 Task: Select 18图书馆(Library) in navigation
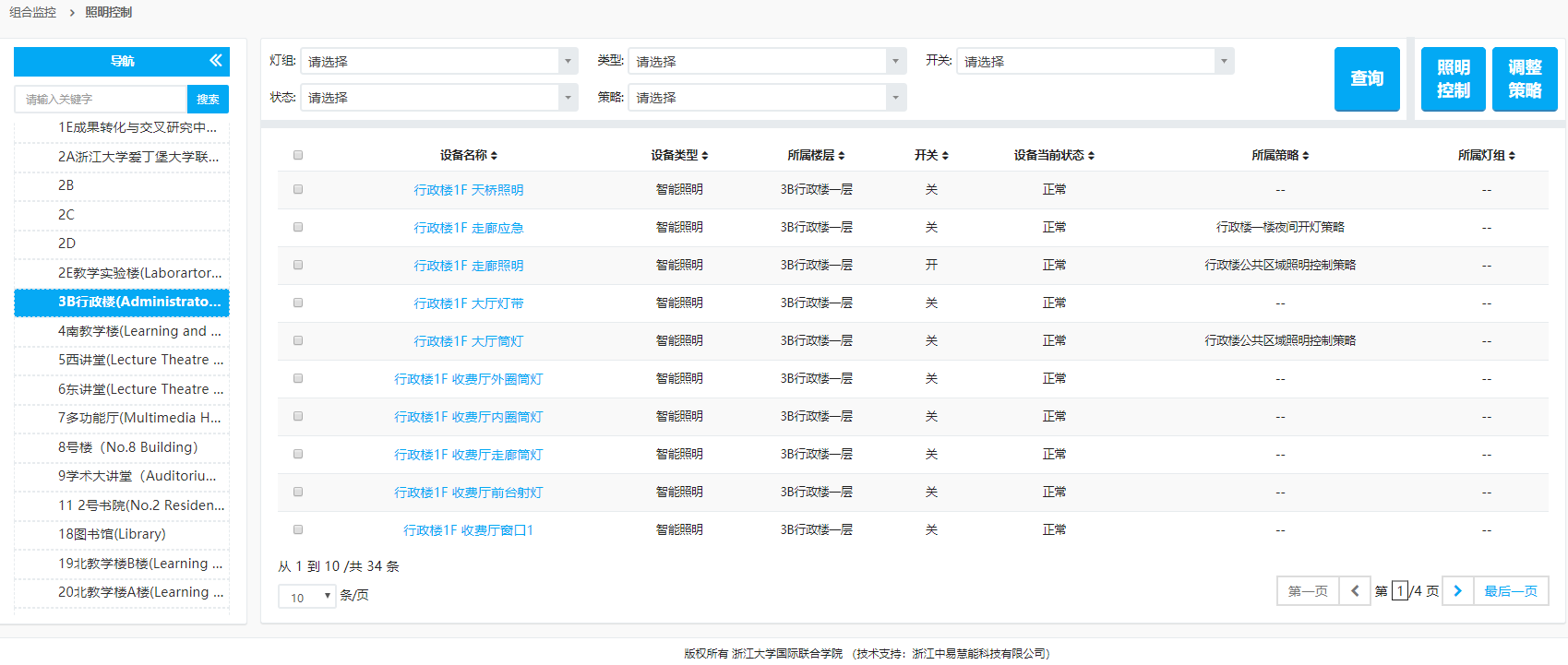(122, 534)
